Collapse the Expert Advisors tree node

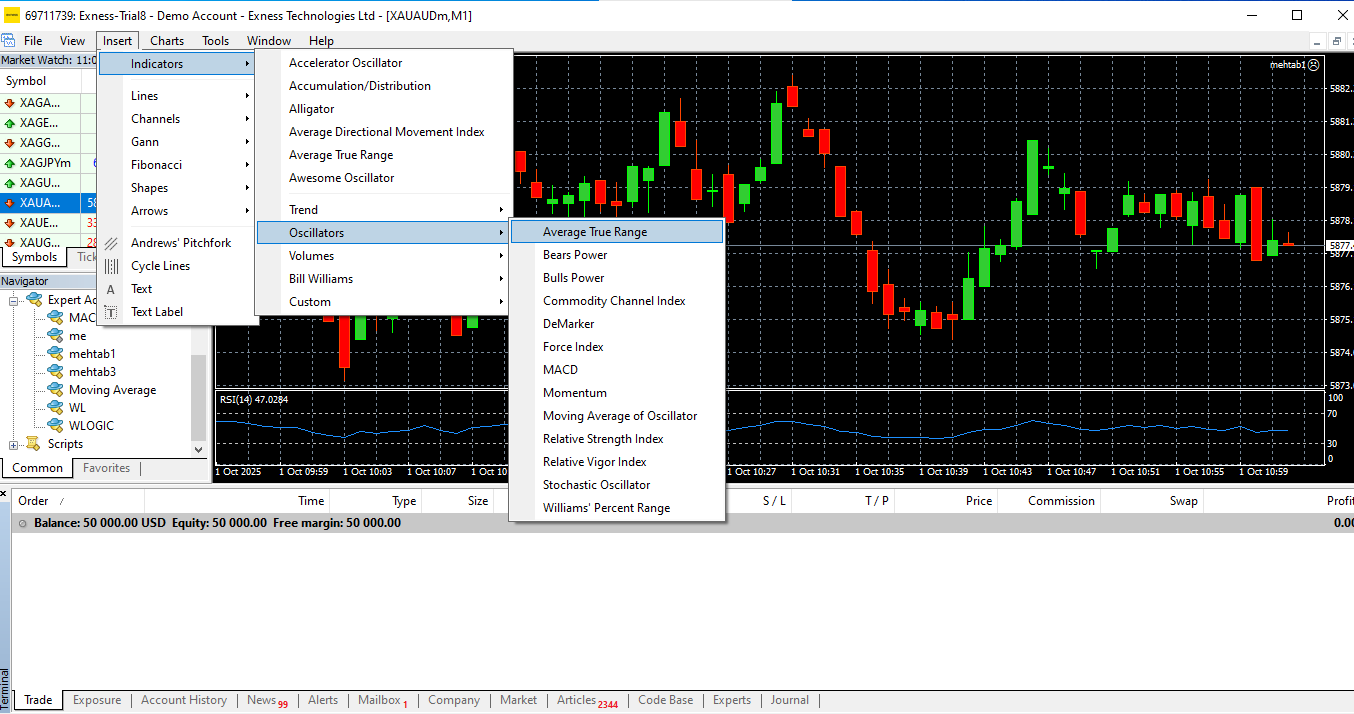14,301
